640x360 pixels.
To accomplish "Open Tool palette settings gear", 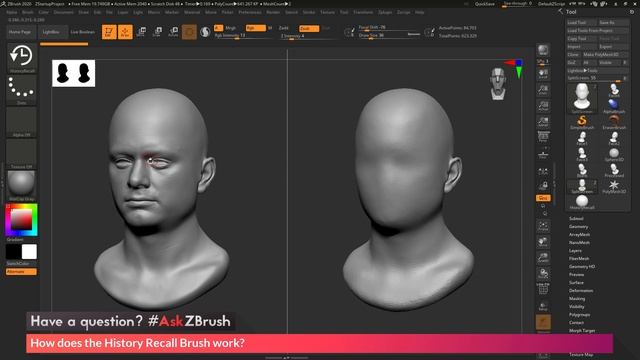I will pyautogui.click(x=632, y=12).
